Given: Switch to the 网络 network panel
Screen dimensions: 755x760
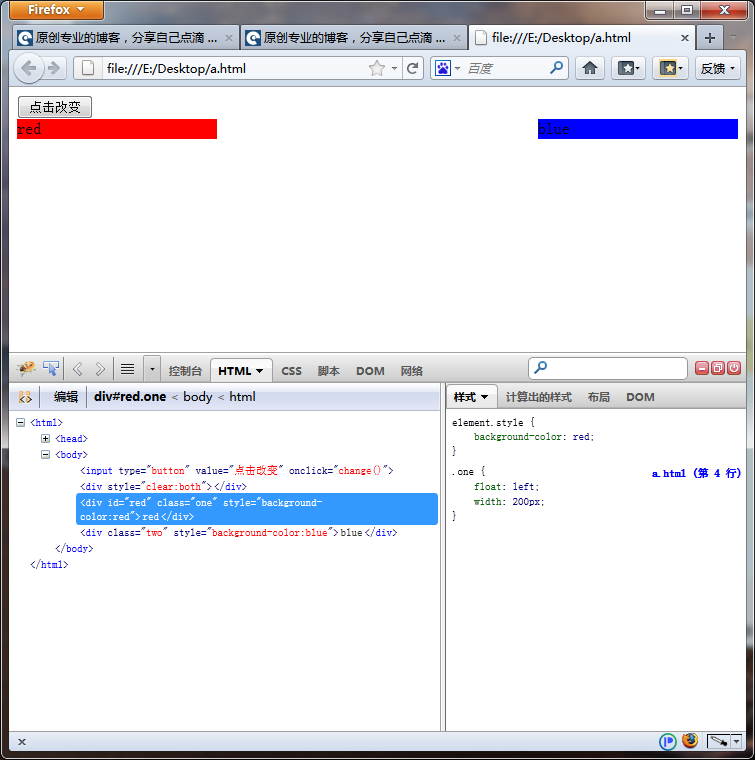Looking at the screenshot, I should (x=411, y=371).
